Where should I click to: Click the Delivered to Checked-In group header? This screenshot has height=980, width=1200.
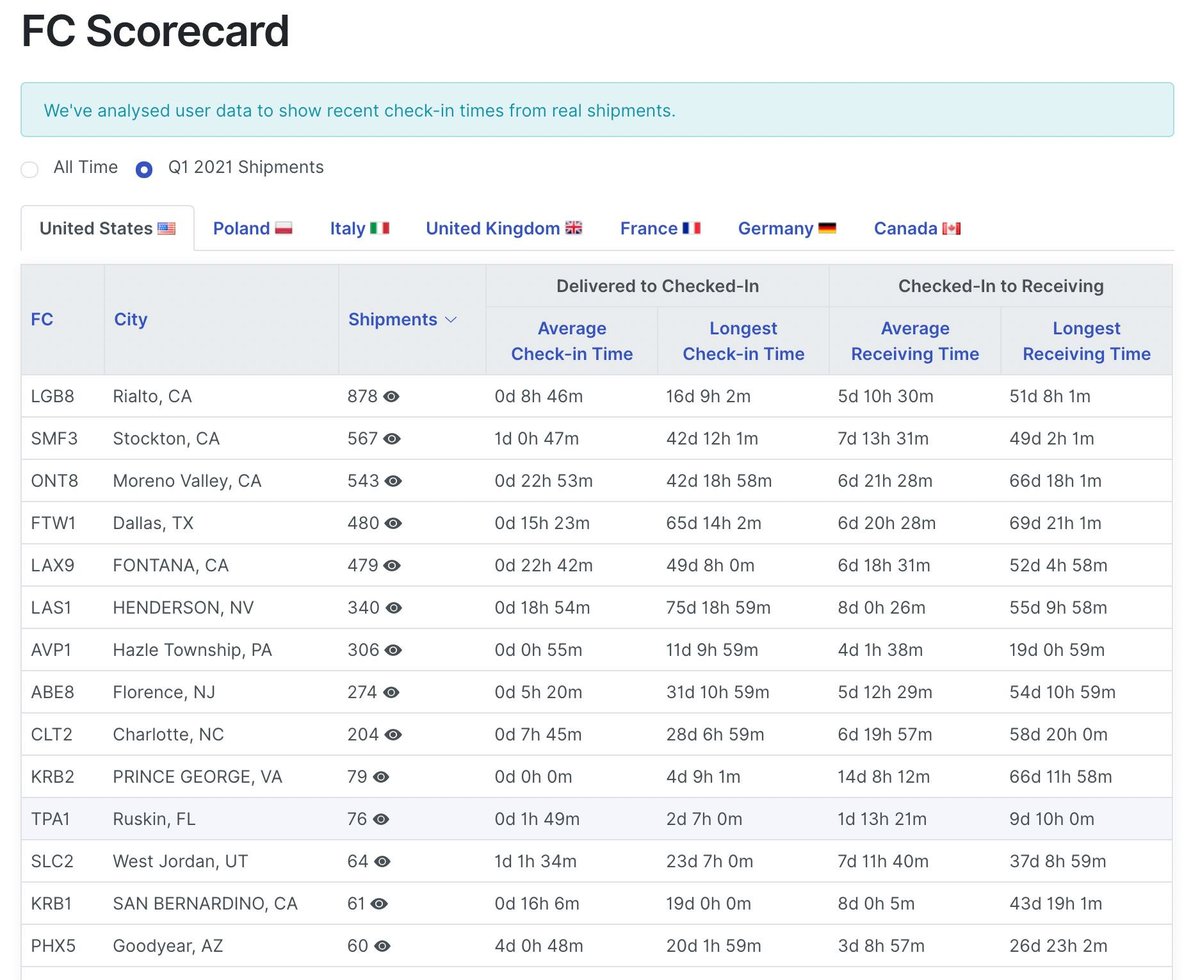click(658, 286)
